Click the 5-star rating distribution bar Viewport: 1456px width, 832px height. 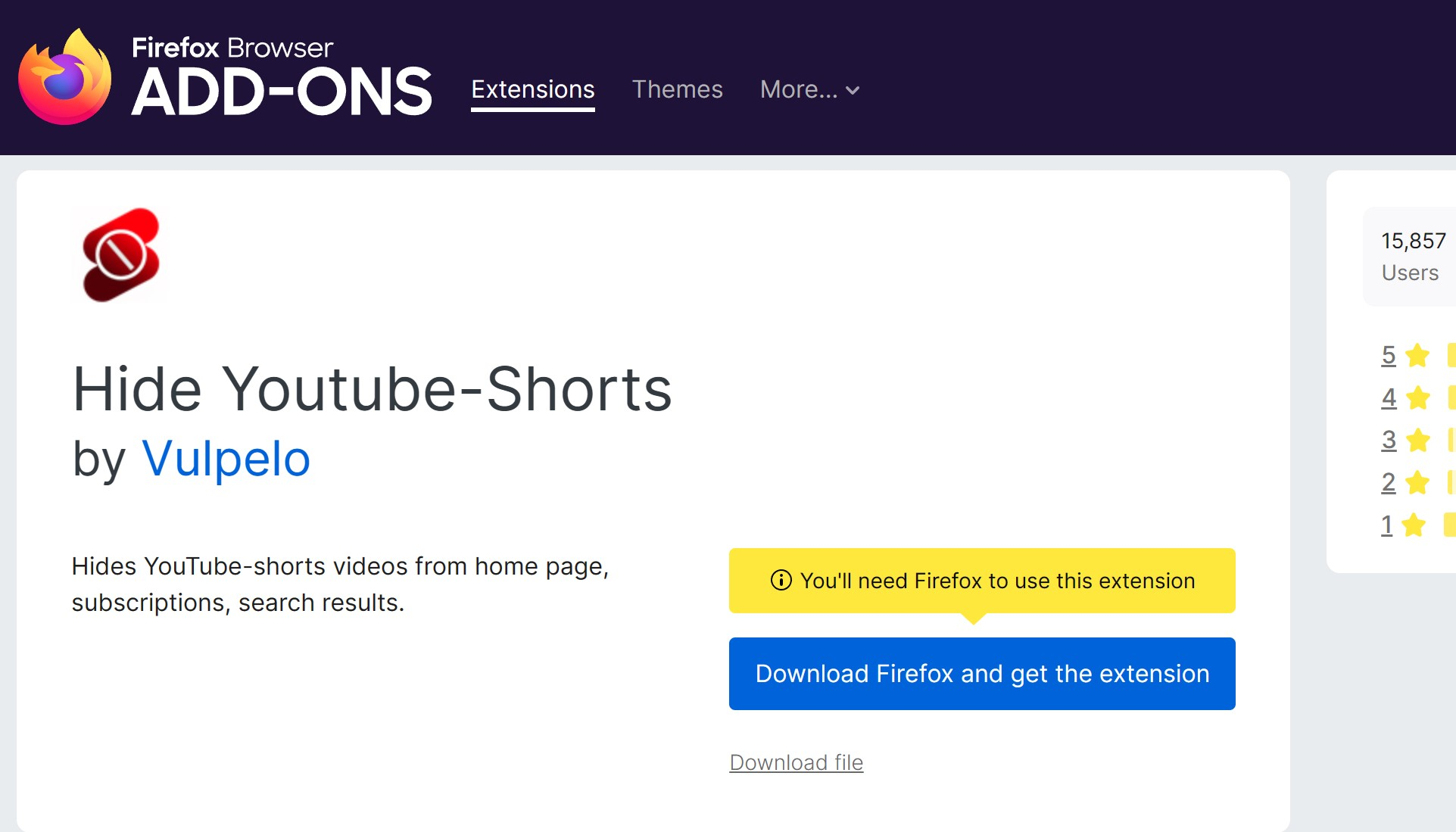click(x=1450, y=354)
